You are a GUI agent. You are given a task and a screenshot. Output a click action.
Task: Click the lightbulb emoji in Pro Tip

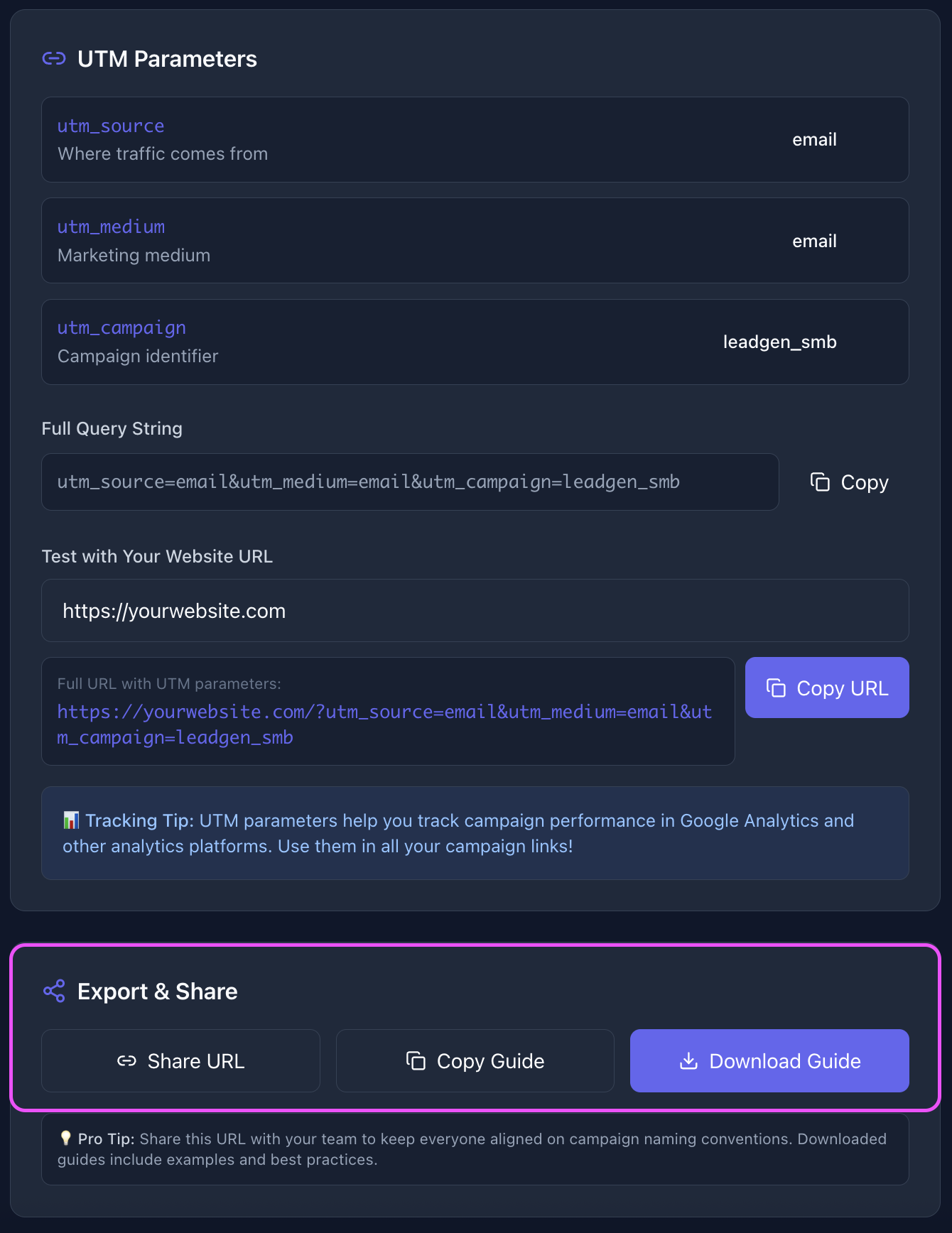65,1139
